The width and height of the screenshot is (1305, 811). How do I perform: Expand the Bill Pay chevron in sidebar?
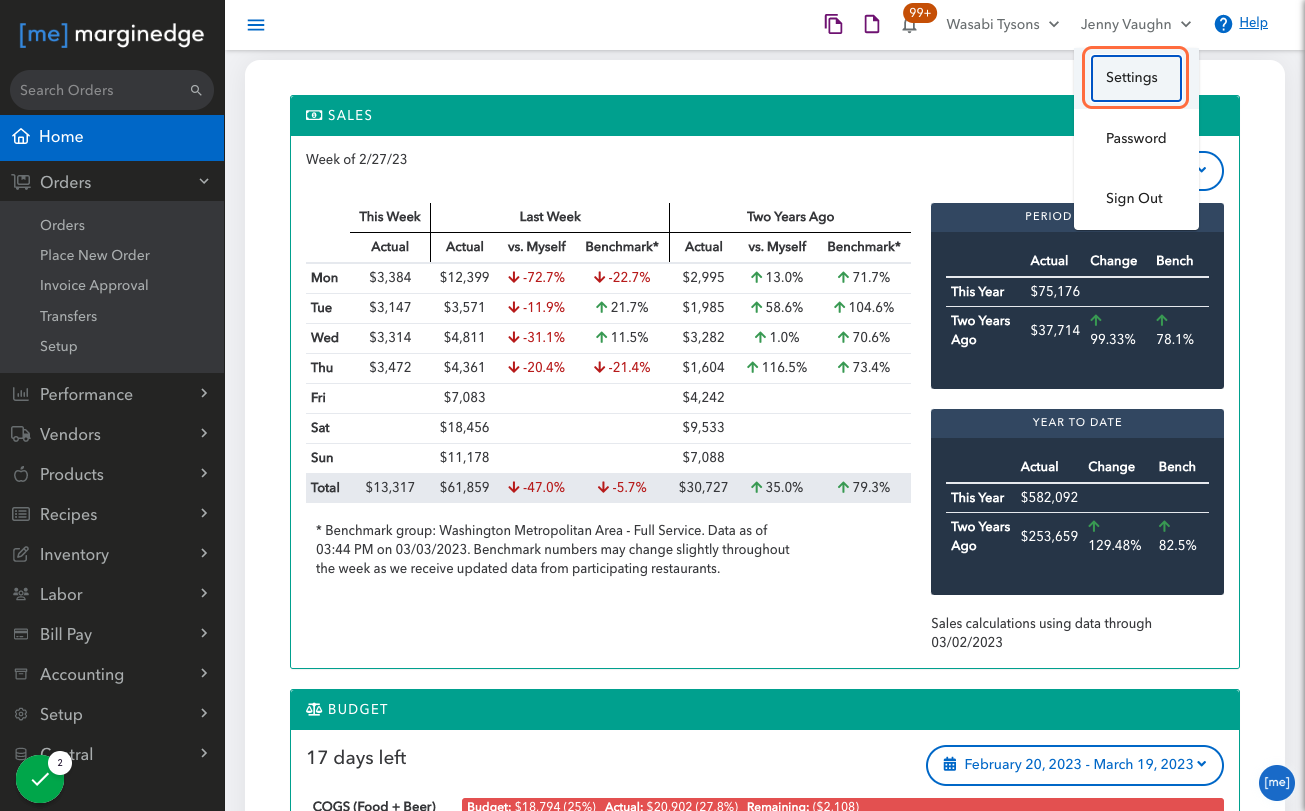click(x=204, y=633)
